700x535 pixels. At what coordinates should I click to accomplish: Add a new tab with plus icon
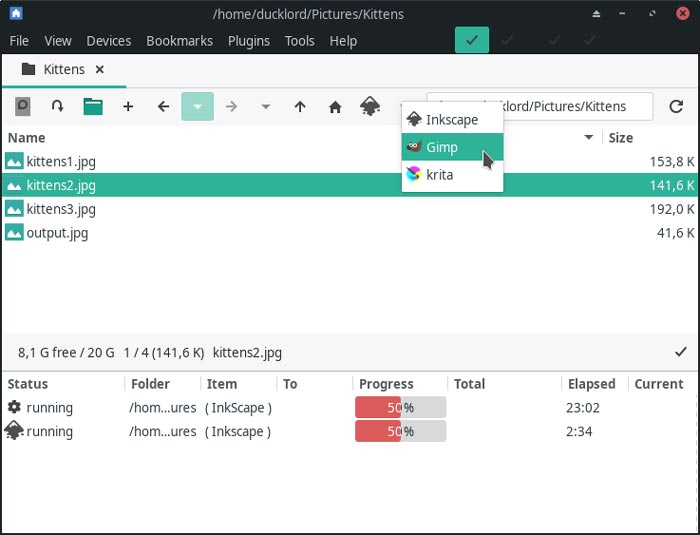(128, 106)
